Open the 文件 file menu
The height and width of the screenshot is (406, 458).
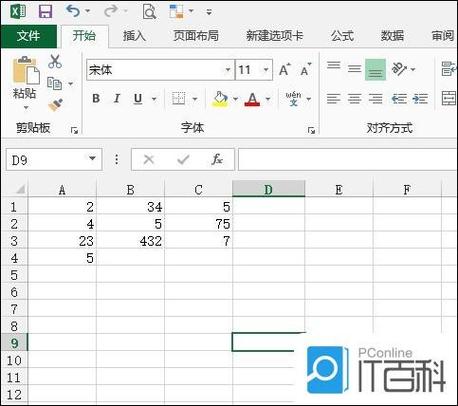coord(29,36)
